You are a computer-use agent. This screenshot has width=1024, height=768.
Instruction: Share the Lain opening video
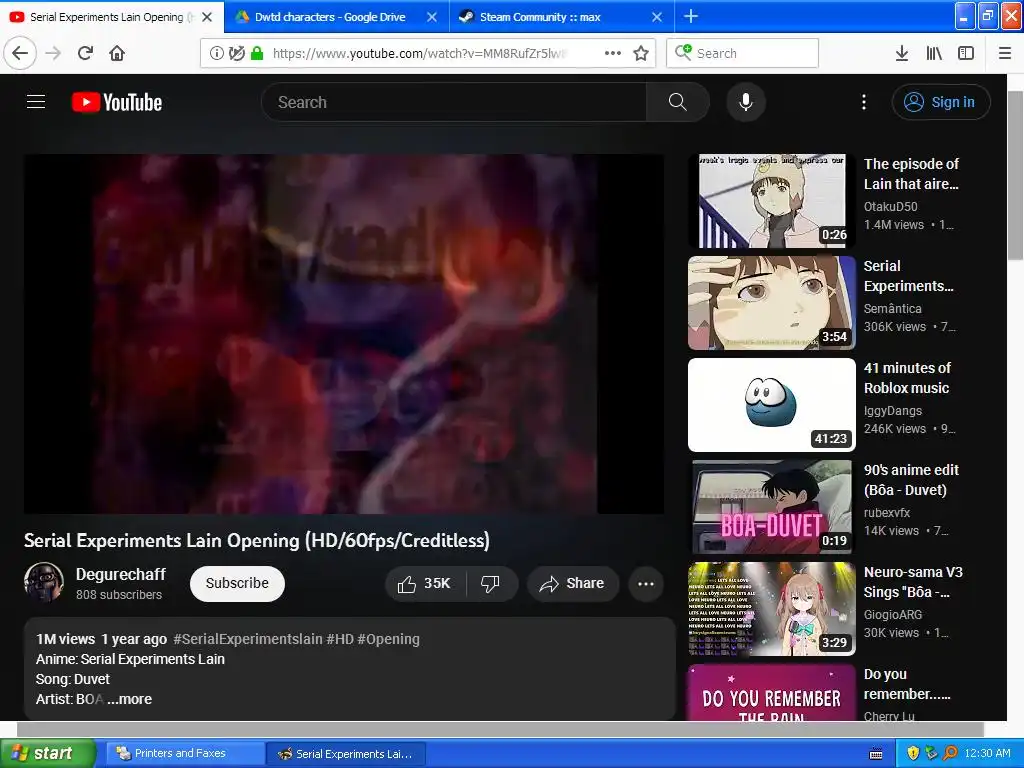click(x=572, y=583)
